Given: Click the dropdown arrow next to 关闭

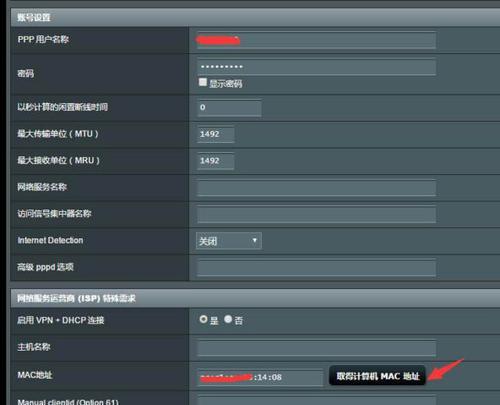Looking at the screenshot, I should (255, 240).
